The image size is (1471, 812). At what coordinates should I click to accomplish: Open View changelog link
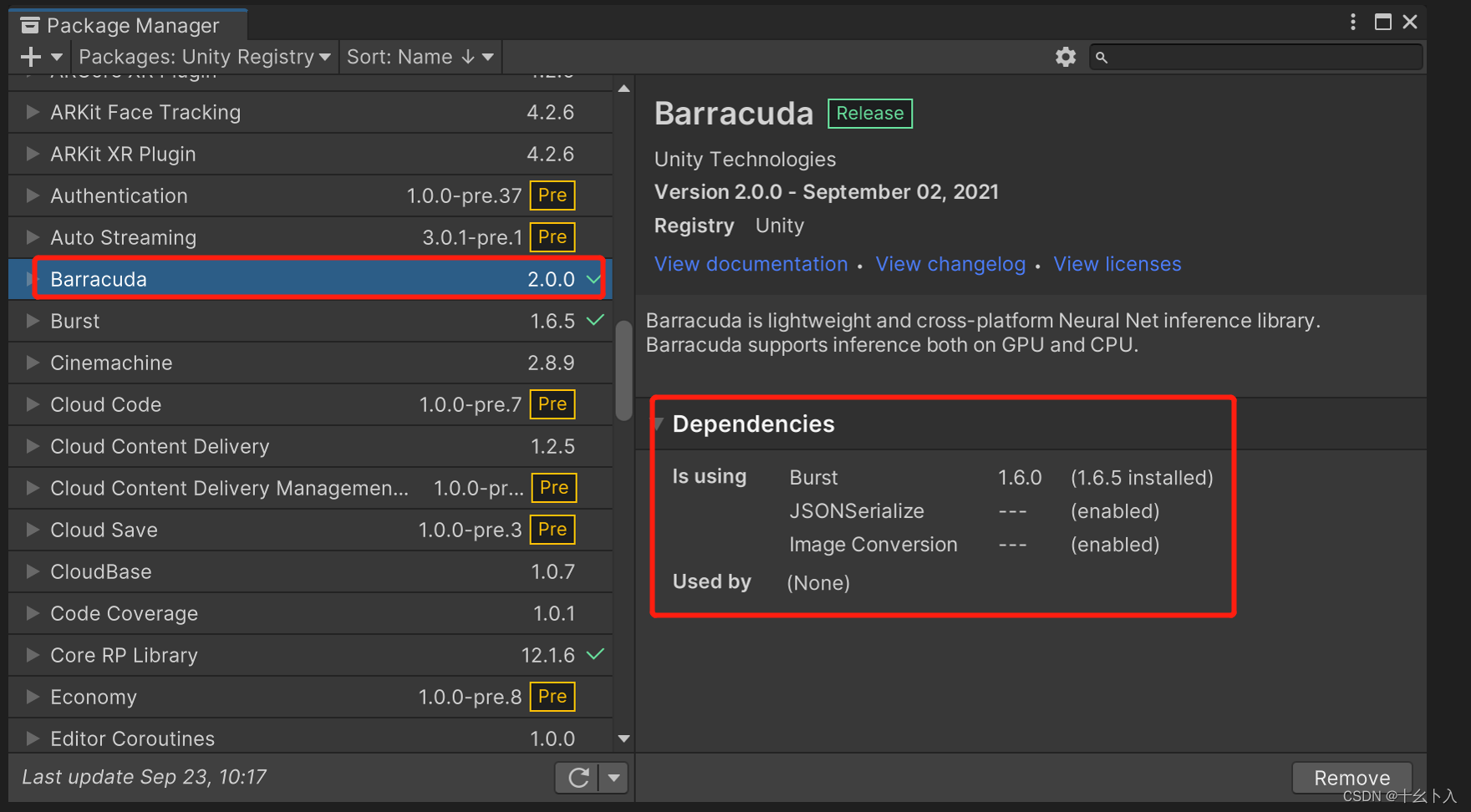950,264
